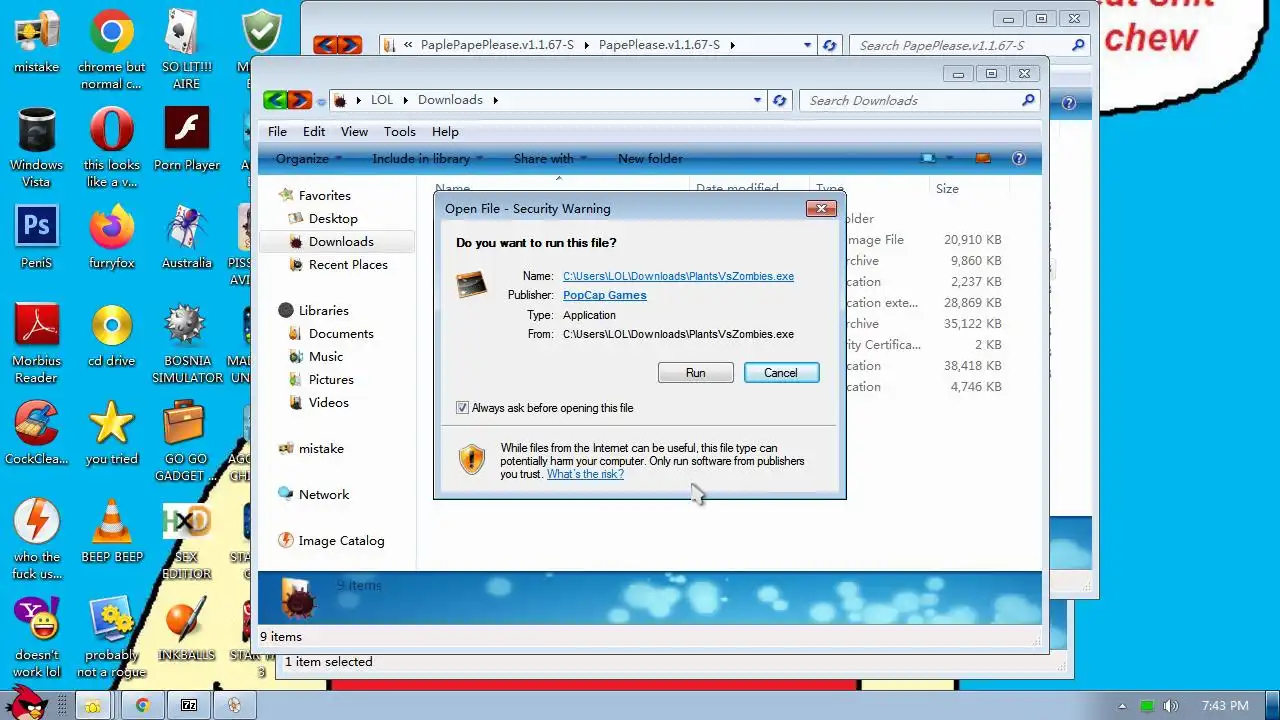Click the Run button

tap(695, 373)
